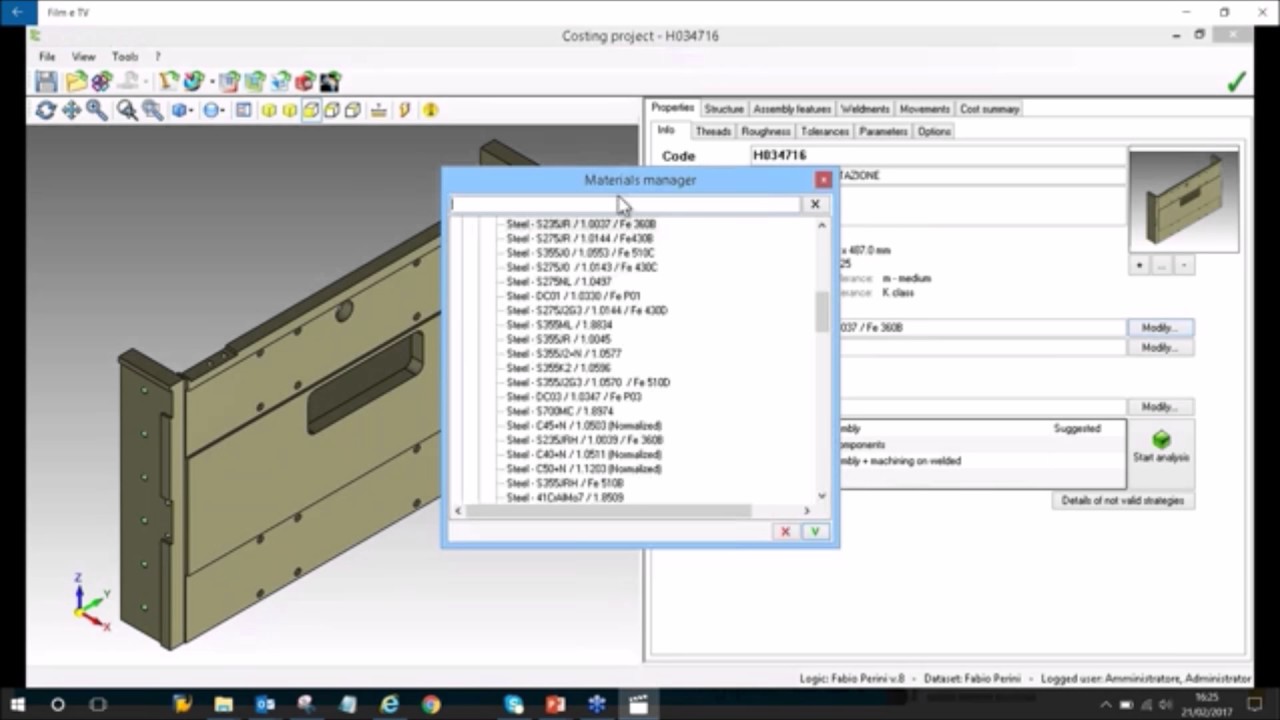1280x720 pixels.
Task: Select the Tolerances sub-tab
Action: coord(825,131)
